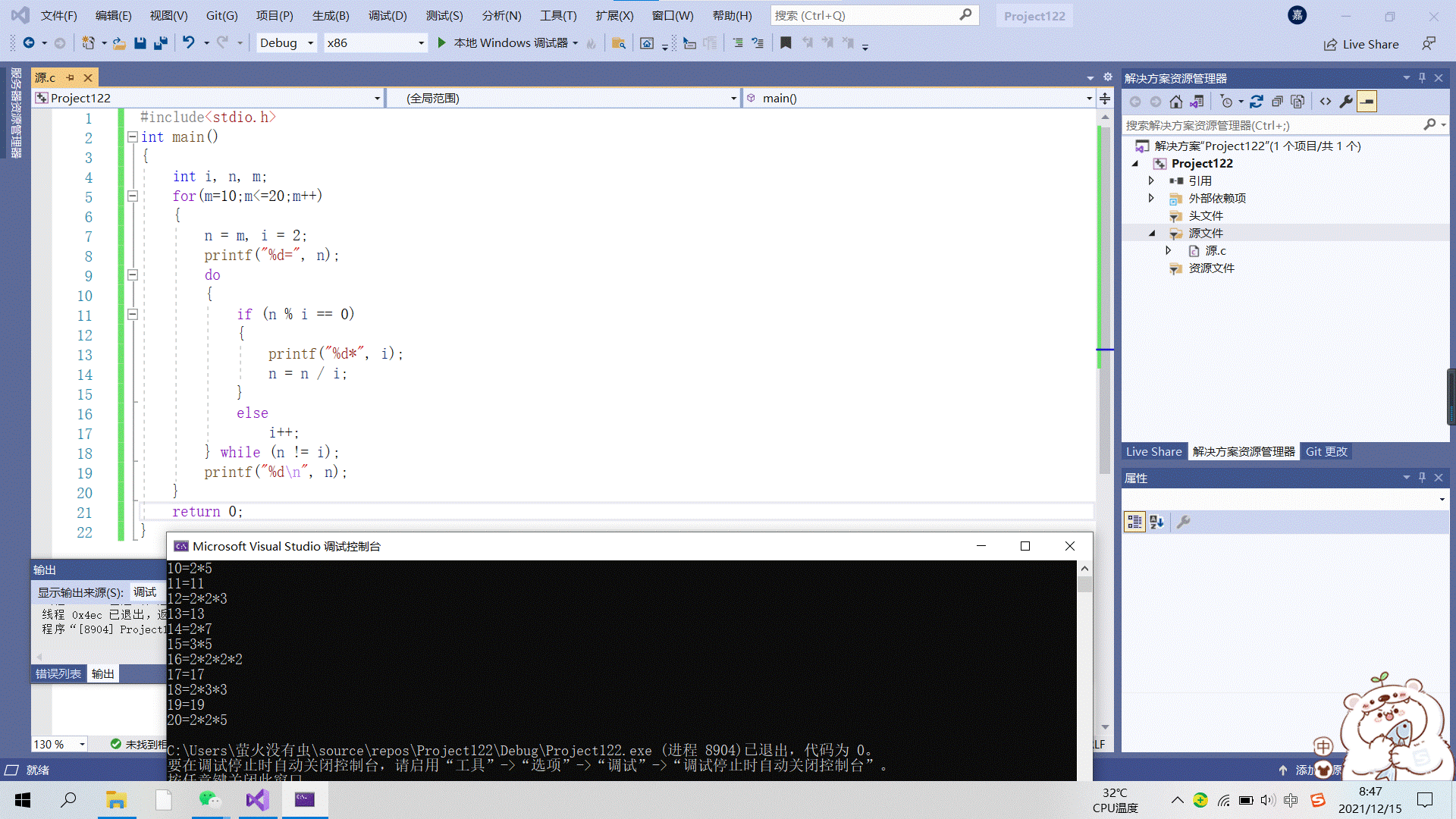Image resolution: width=1456 pixels, height=819 pixels.
Task: Click the Show All Files icon
Action: coord(1298,102)
